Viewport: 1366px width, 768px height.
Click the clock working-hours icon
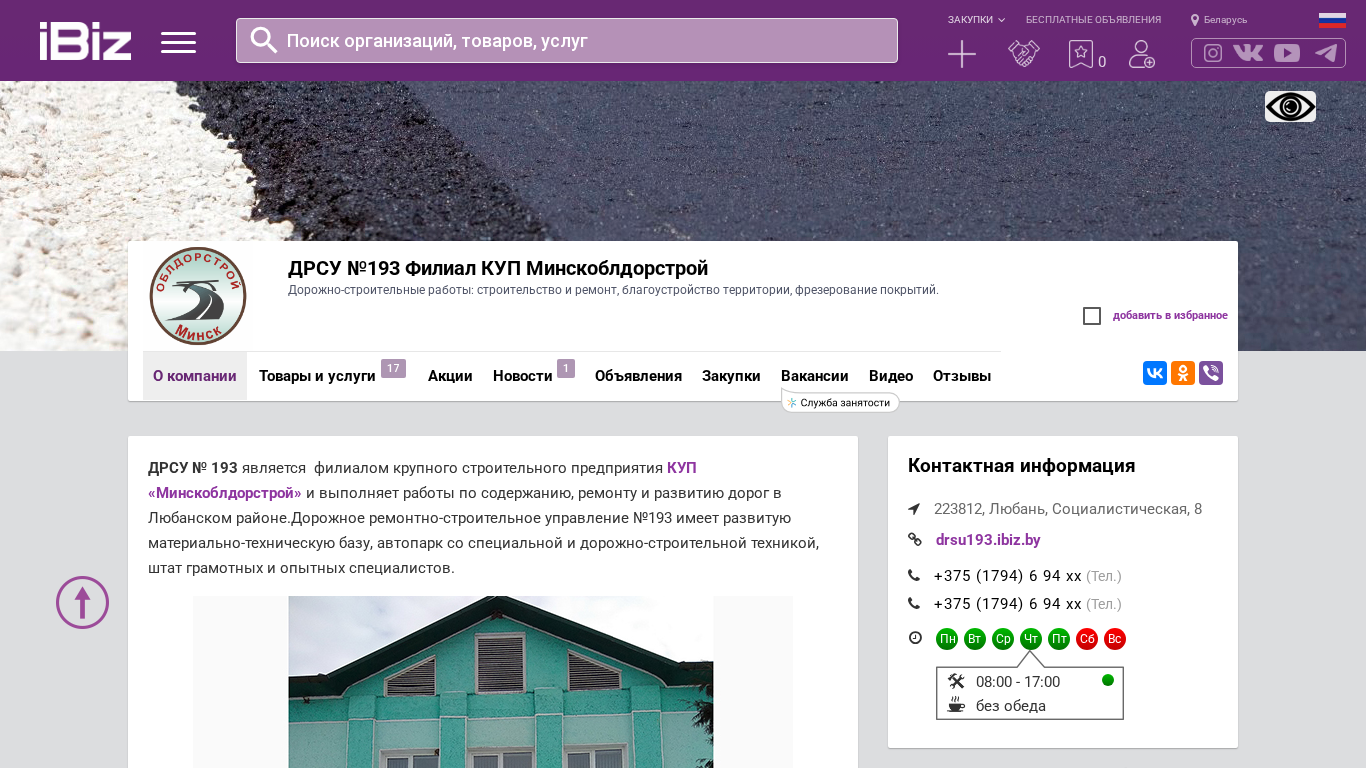tap(915, 638)
